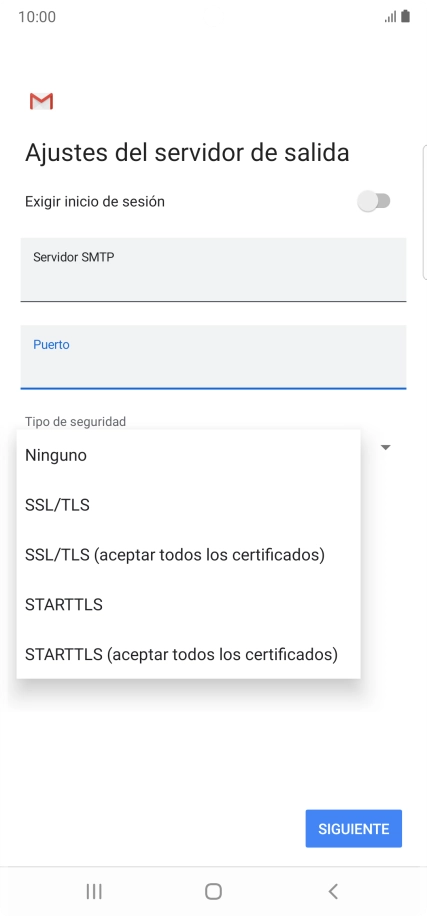
Task: Focus the Puerto input field
Action: (x=213, y=356)
